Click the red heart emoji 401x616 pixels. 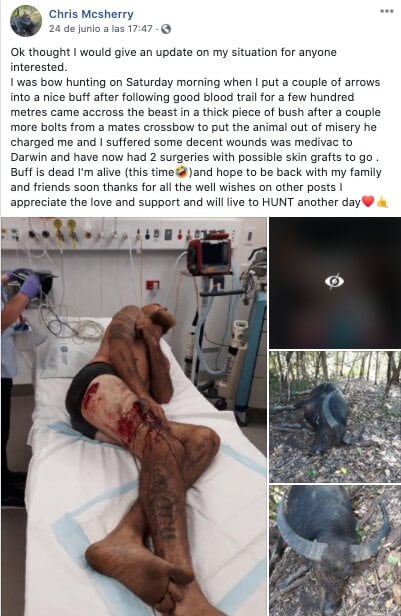pos(367,202)
